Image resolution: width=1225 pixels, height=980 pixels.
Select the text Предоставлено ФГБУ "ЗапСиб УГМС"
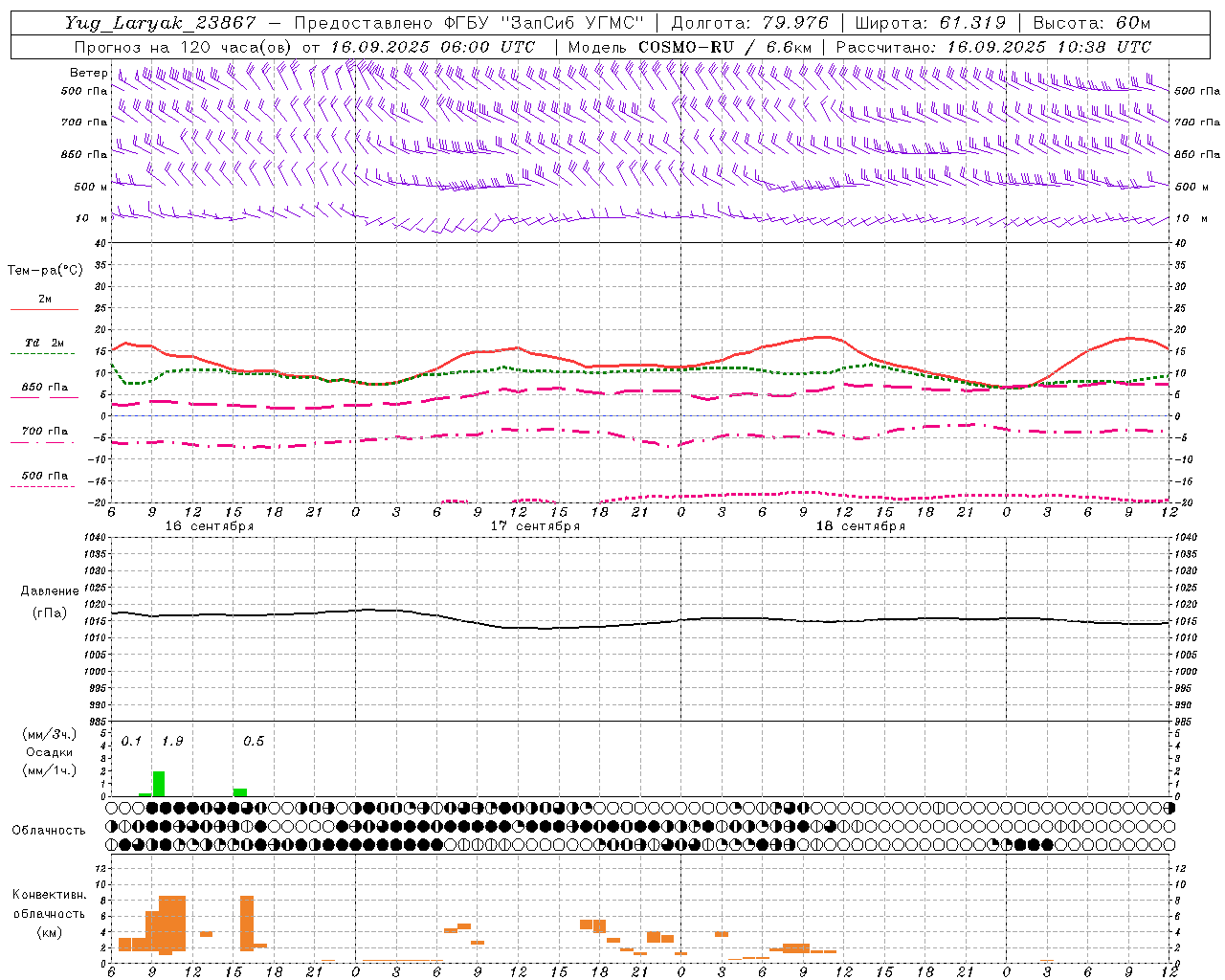470,23
